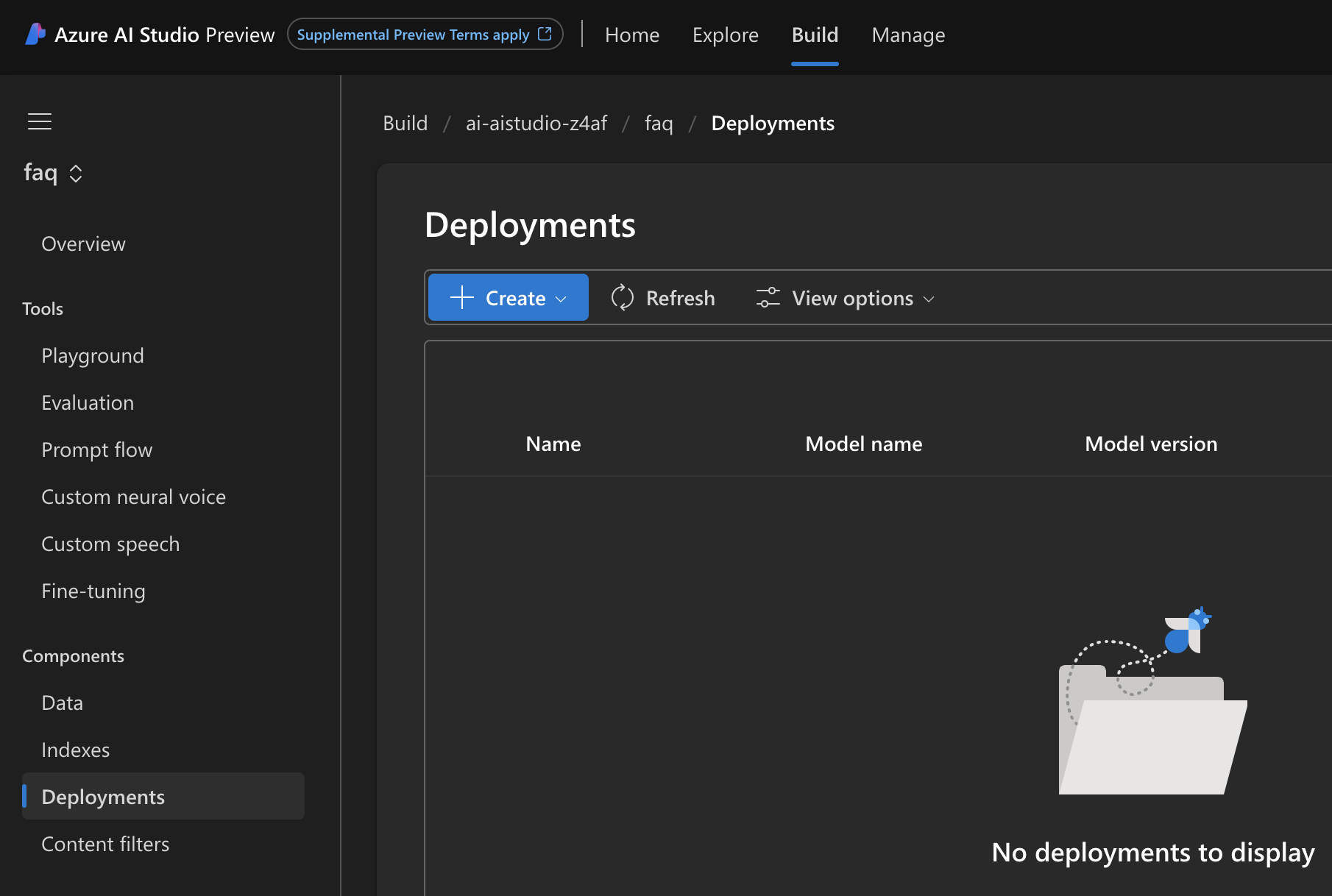Select Deployments in the sidebar
The height and width of the screenshot is (896, 1332).
163,796
